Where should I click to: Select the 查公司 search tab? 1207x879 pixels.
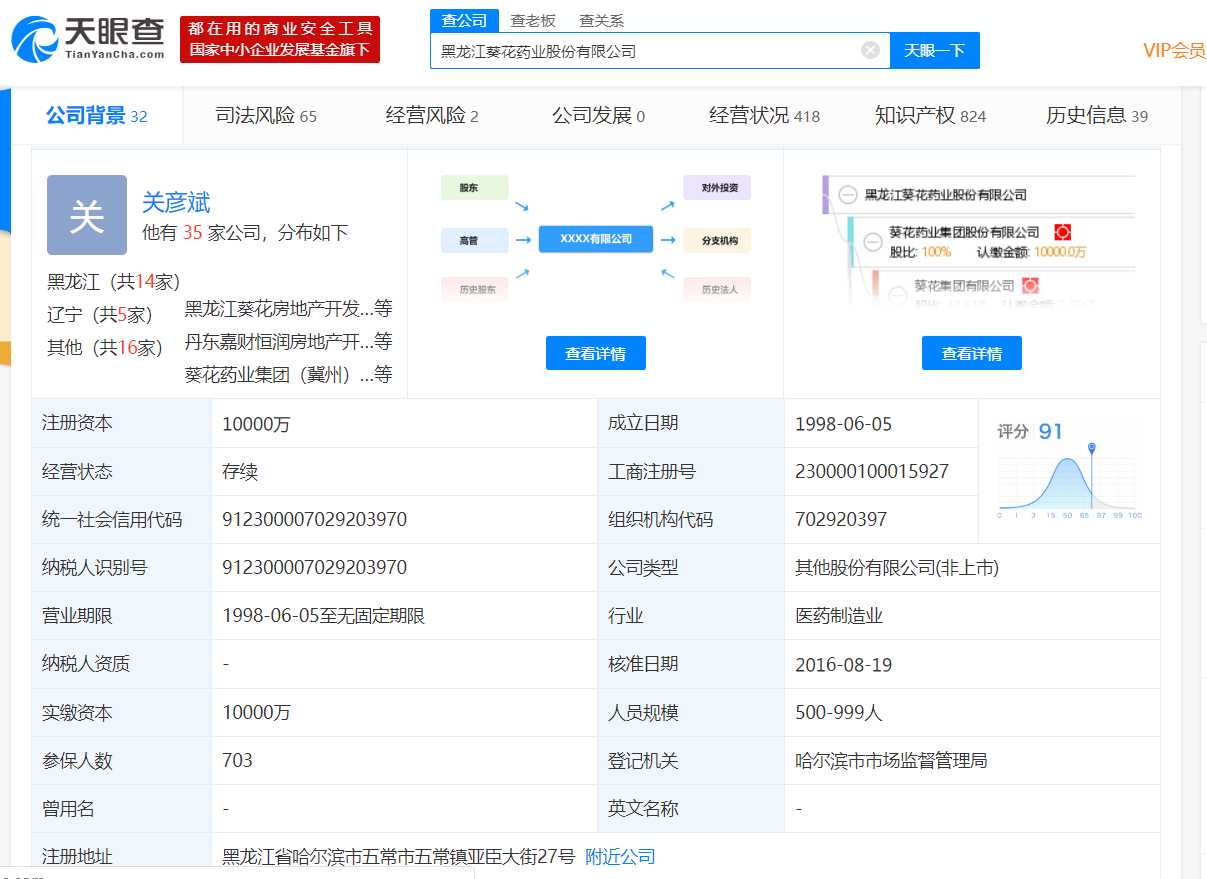point(464,20)
